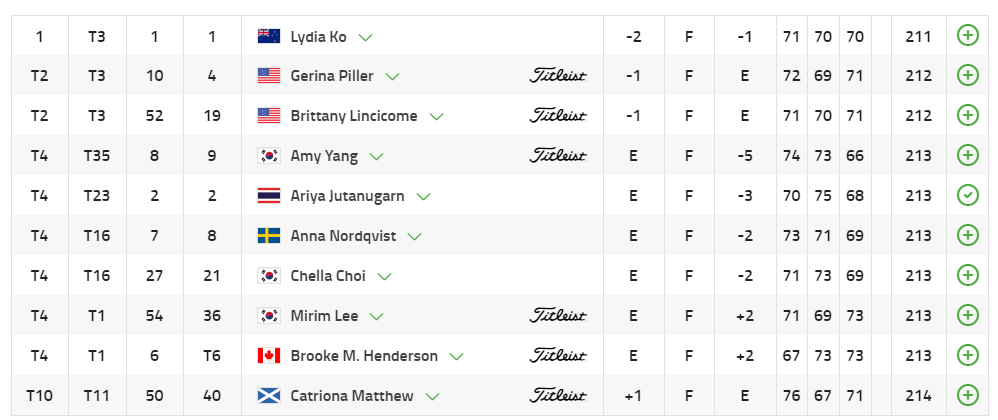Open Brooke M. Henderson's dropdown chevron

coord(457,357)
